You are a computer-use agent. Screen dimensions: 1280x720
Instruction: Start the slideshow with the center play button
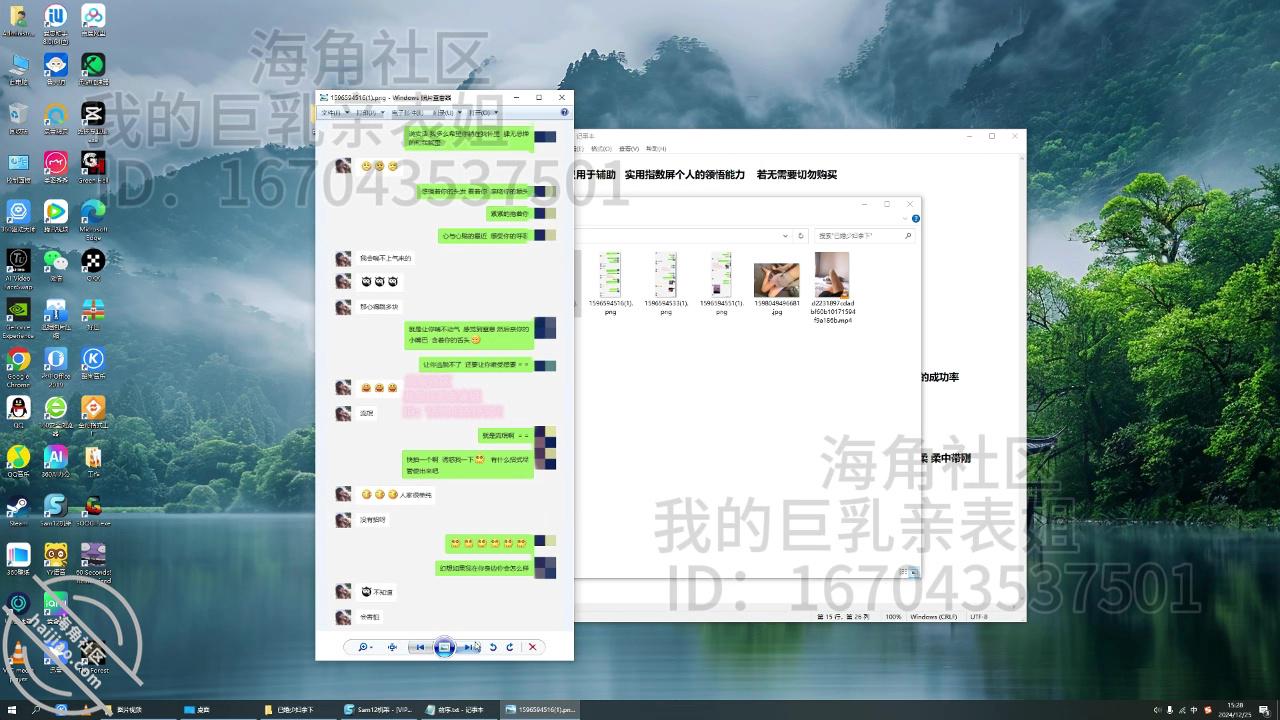pos(445,647)
